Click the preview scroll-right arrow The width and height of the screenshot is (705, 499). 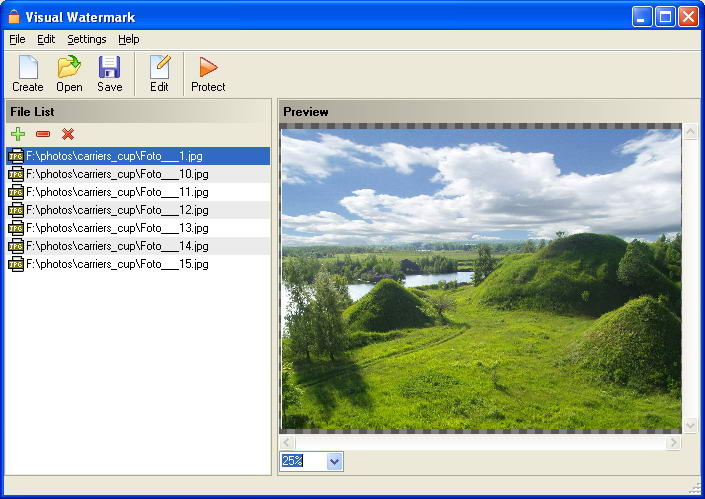pos(673,442)
